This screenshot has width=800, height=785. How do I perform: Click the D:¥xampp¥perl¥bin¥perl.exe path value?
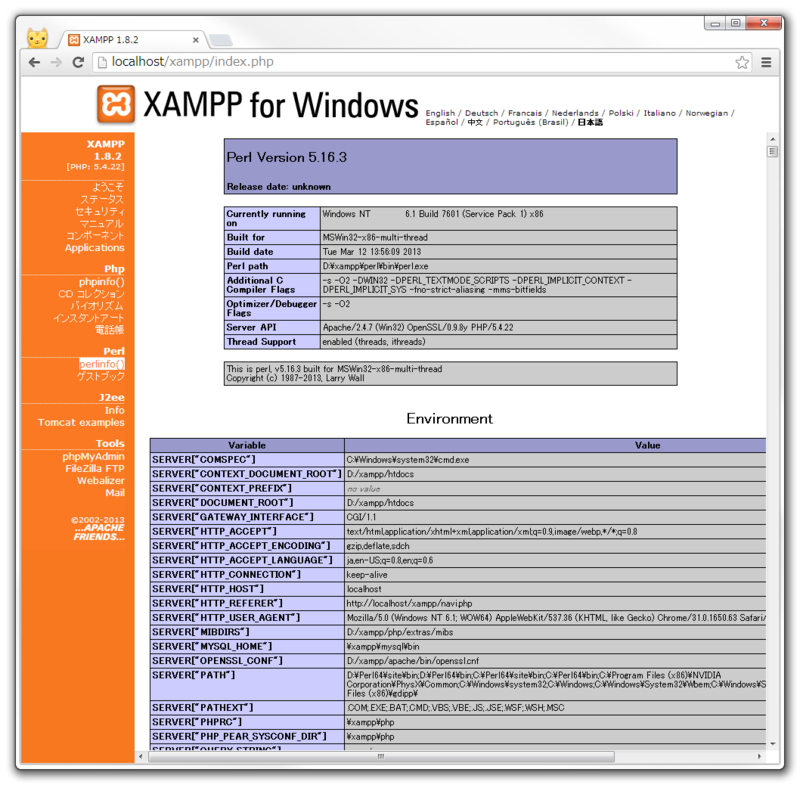tap(375, 266)
